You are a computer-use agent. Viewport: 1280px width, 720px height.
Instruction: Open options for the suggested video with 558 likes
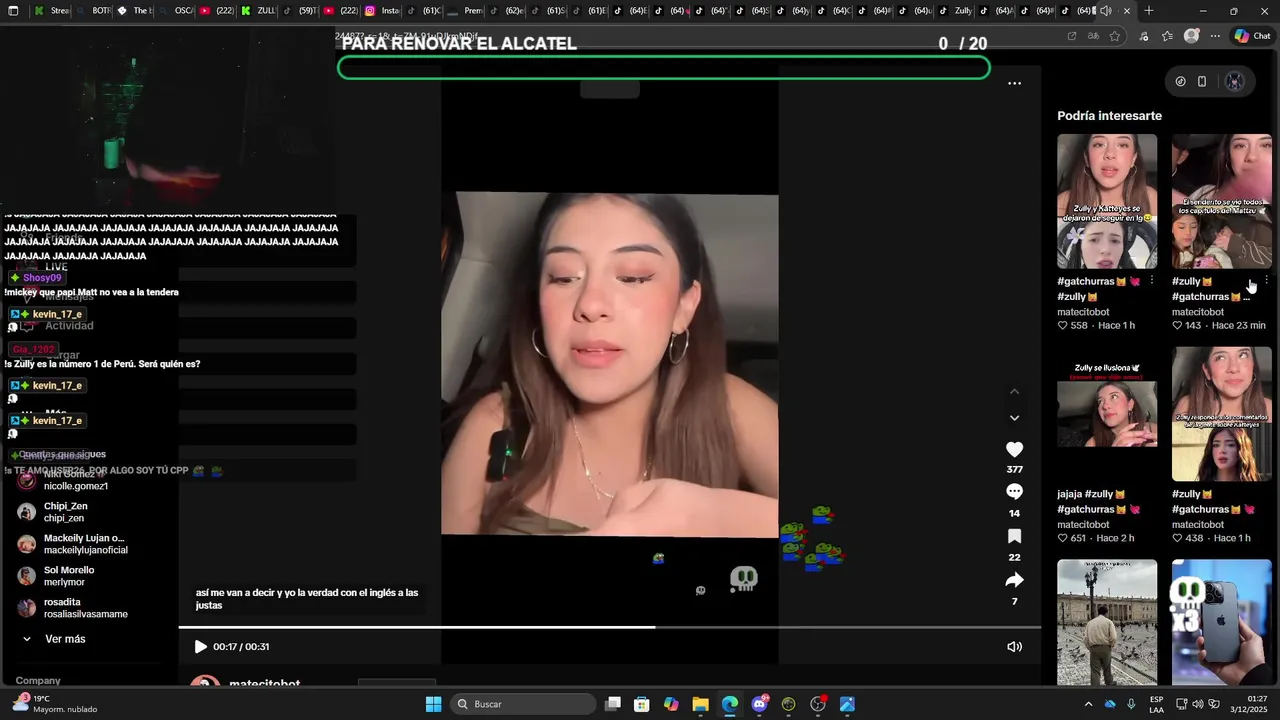tap(1152, 281)
